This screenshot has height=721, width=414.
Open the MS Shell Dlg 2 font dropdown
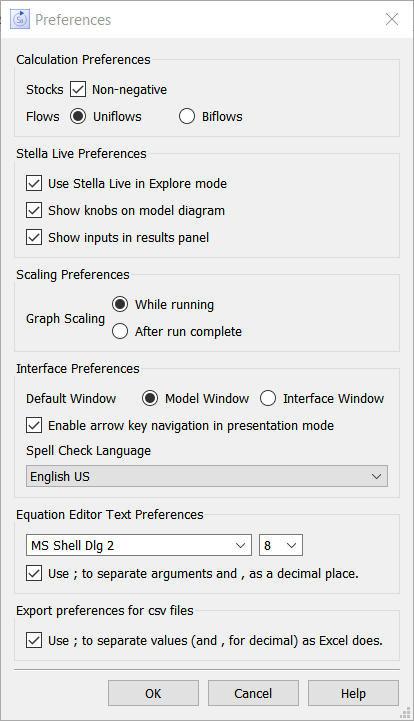(139, 545)
